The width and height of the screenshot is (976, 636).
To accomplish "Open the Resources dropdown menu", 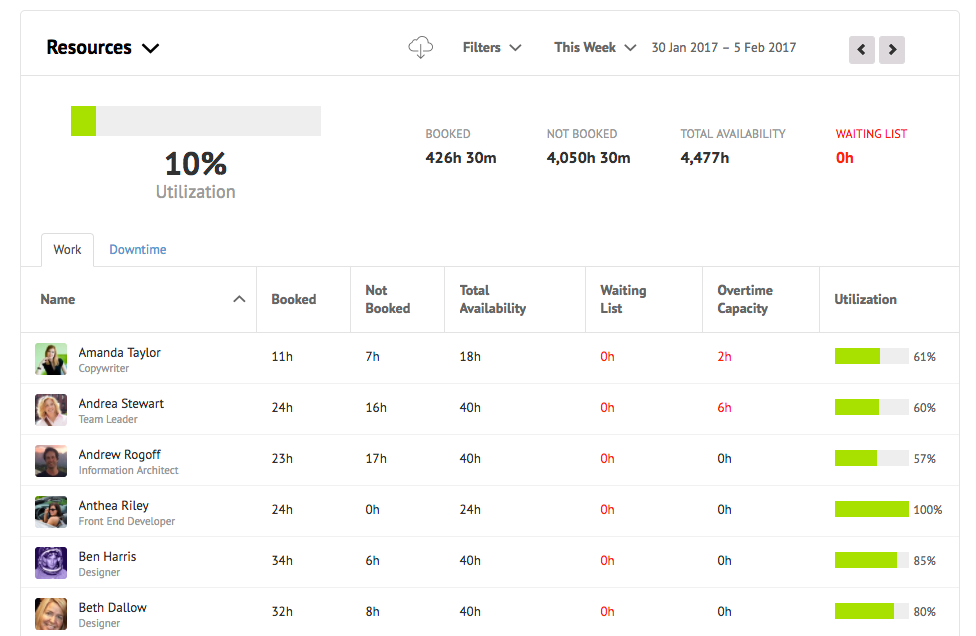I will pyautogui.click(x=103, y=47).
